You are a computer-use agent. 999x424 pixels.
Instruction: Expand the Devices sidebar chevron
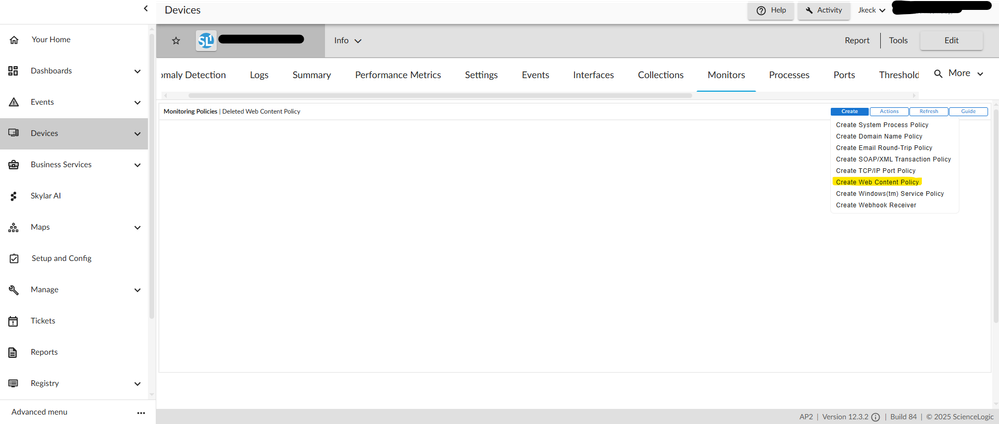pos(137,134)
